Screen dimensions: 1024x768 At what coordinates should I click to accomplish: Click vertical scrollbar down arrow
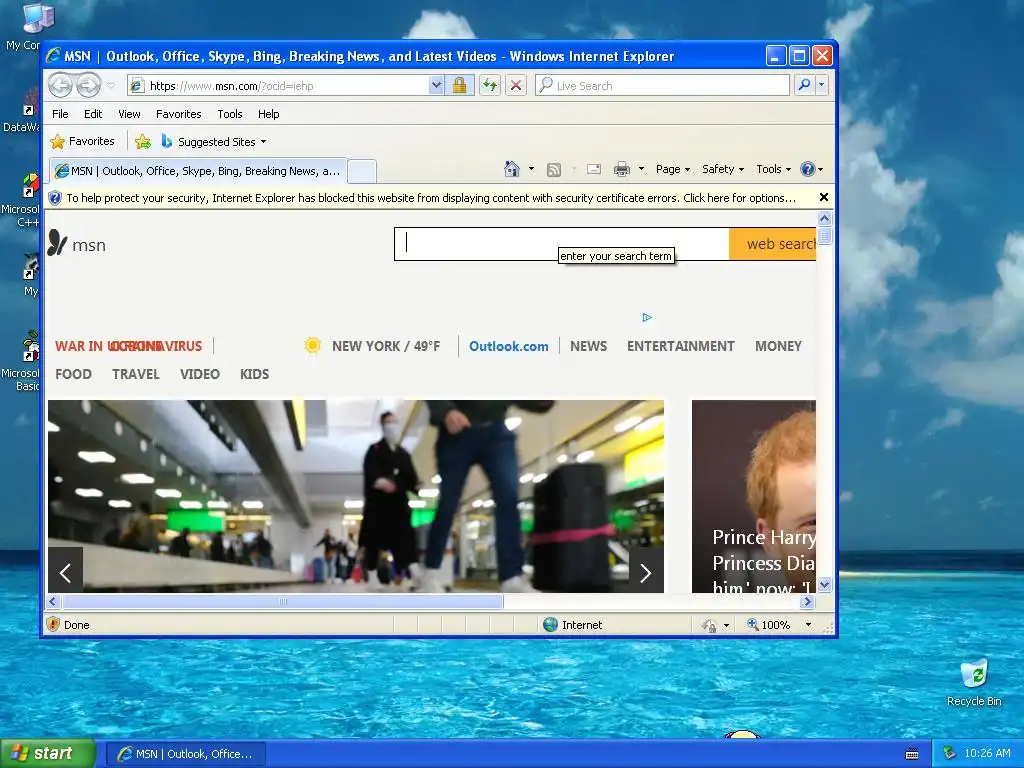pyautogui.click(x=824, y=584)
